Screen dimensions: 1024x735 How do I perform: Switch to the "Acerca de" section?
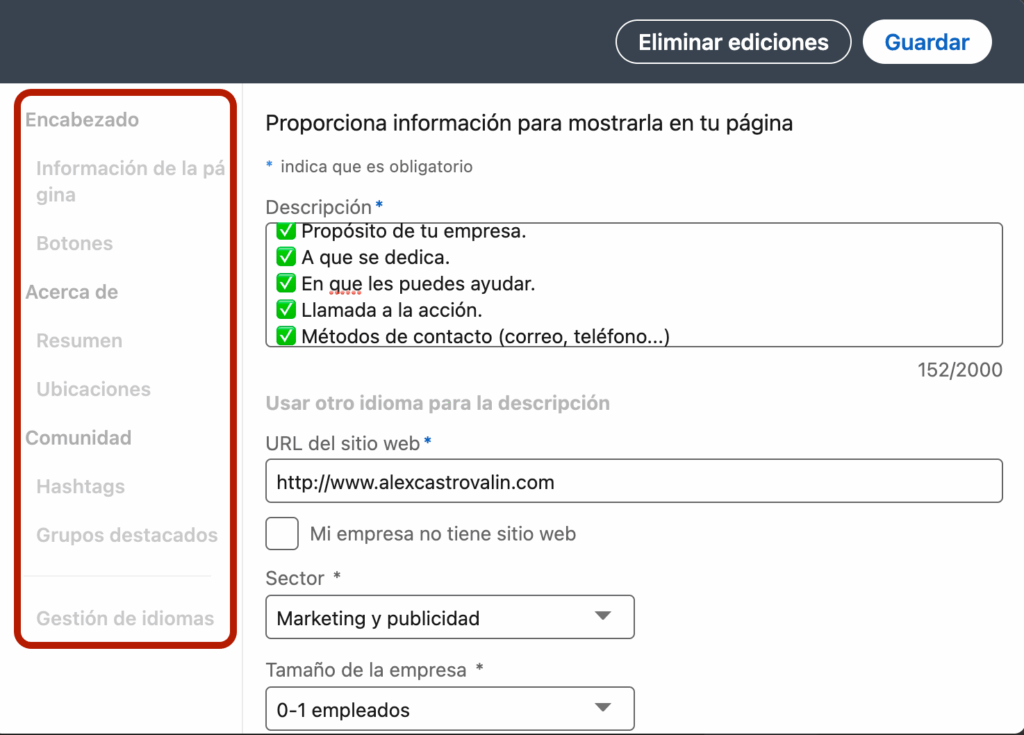click(x=72, y=292)
